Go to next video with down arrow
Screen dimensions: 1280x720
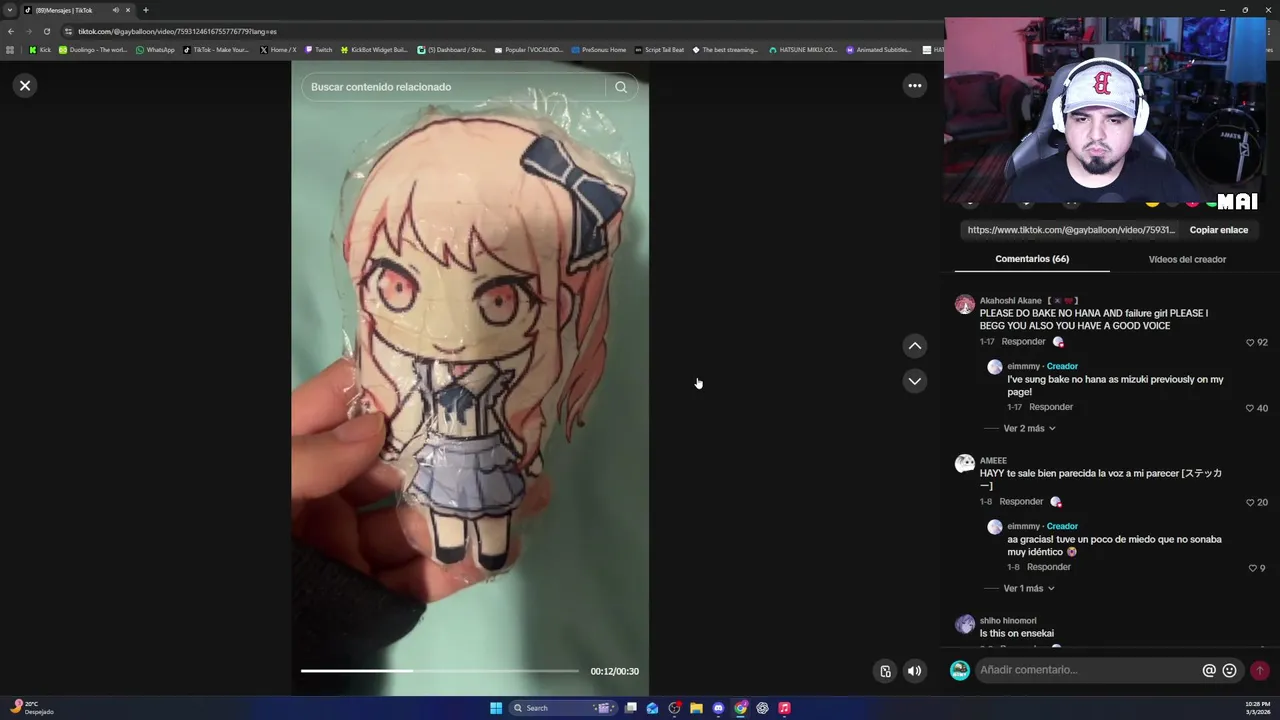tap(914, 381)
